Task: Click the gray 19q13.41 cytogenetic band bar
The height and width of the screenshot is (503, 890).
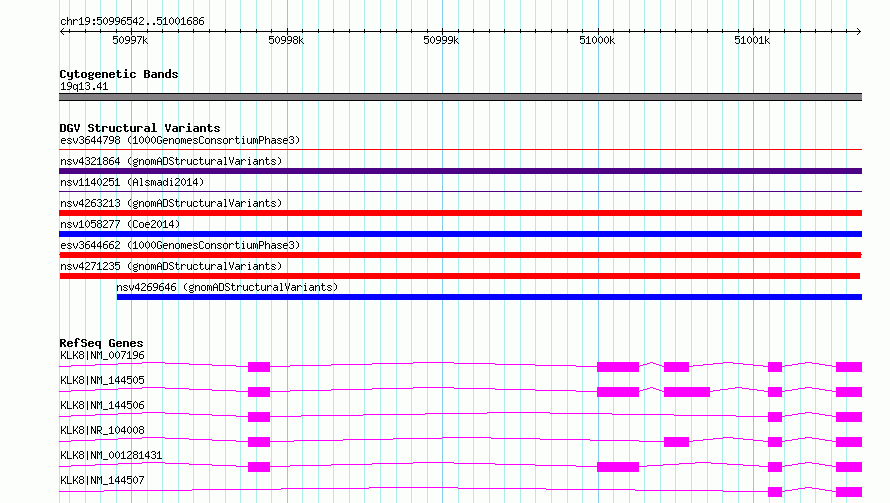Action: click(x=460, y=97)
